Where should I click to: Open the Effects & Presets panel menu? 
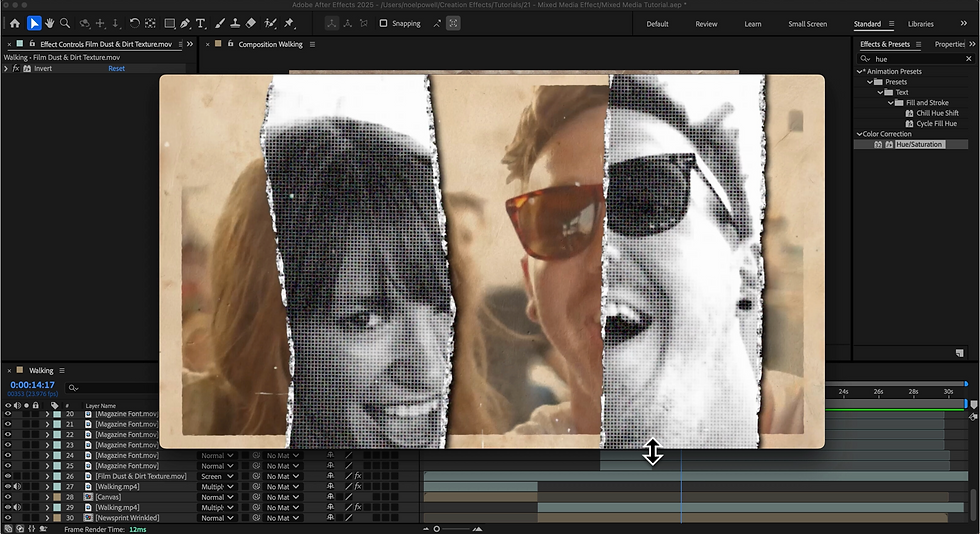click(x=918, y=44)
